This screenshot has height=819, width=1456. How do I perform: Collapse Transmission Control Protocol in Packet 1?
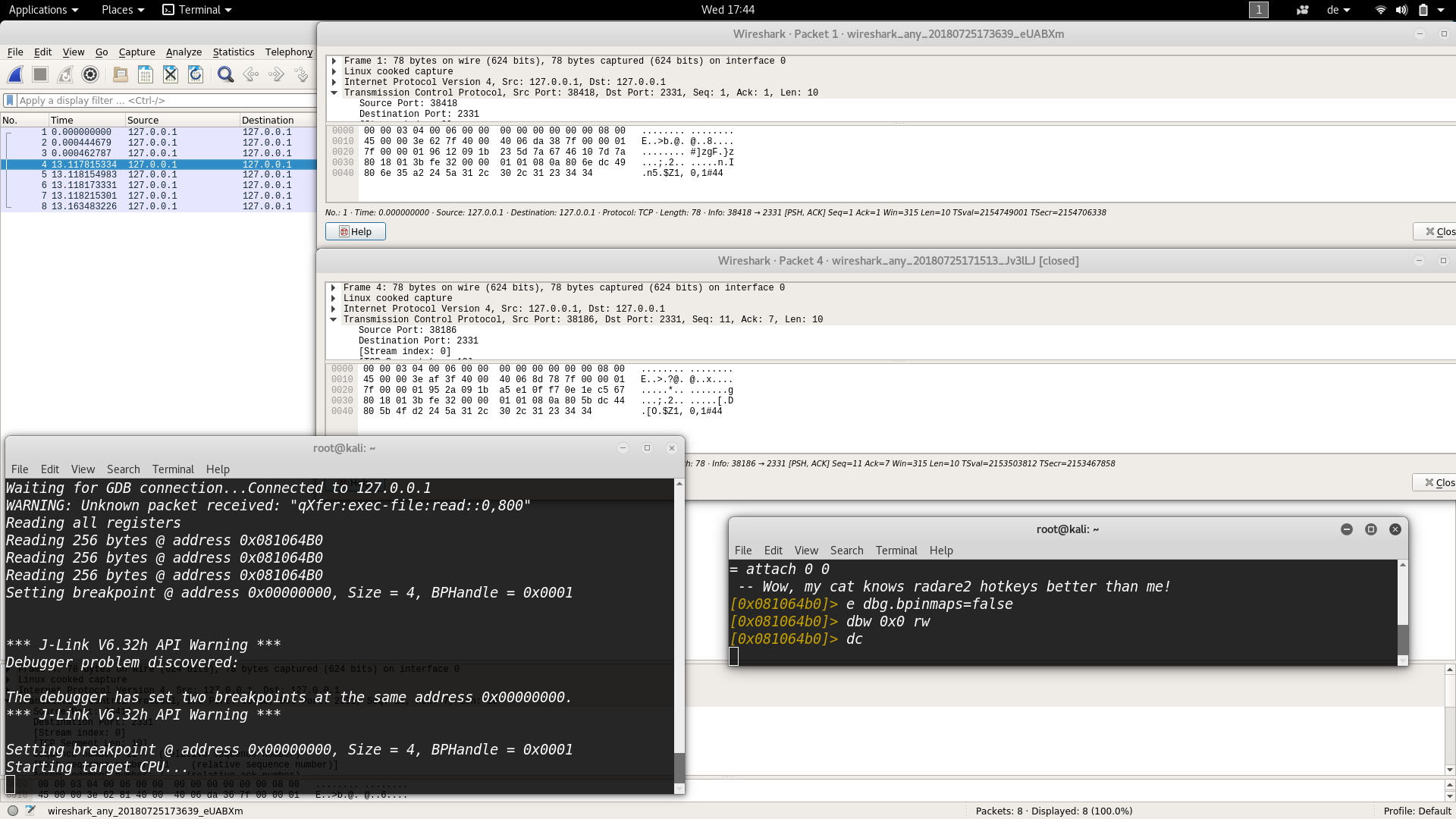334,93
